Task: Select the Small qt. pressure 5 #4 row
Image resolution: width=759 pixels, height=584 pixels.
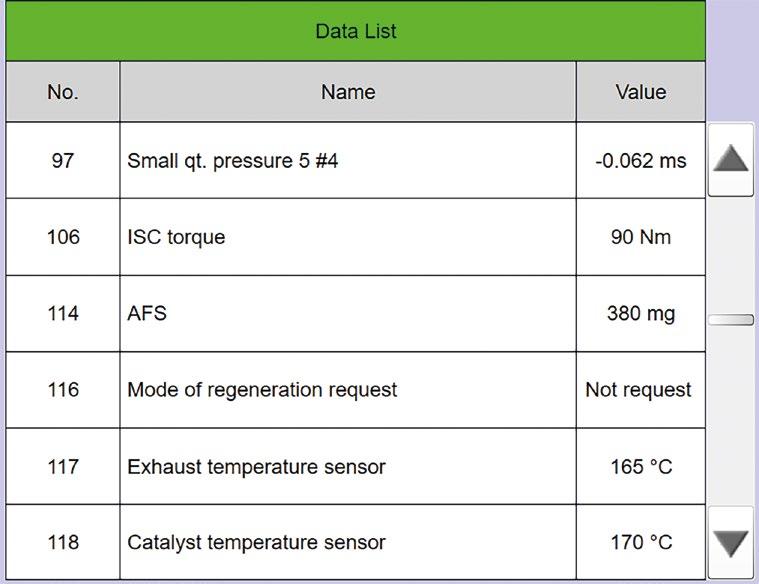Action: pos(347,160)
